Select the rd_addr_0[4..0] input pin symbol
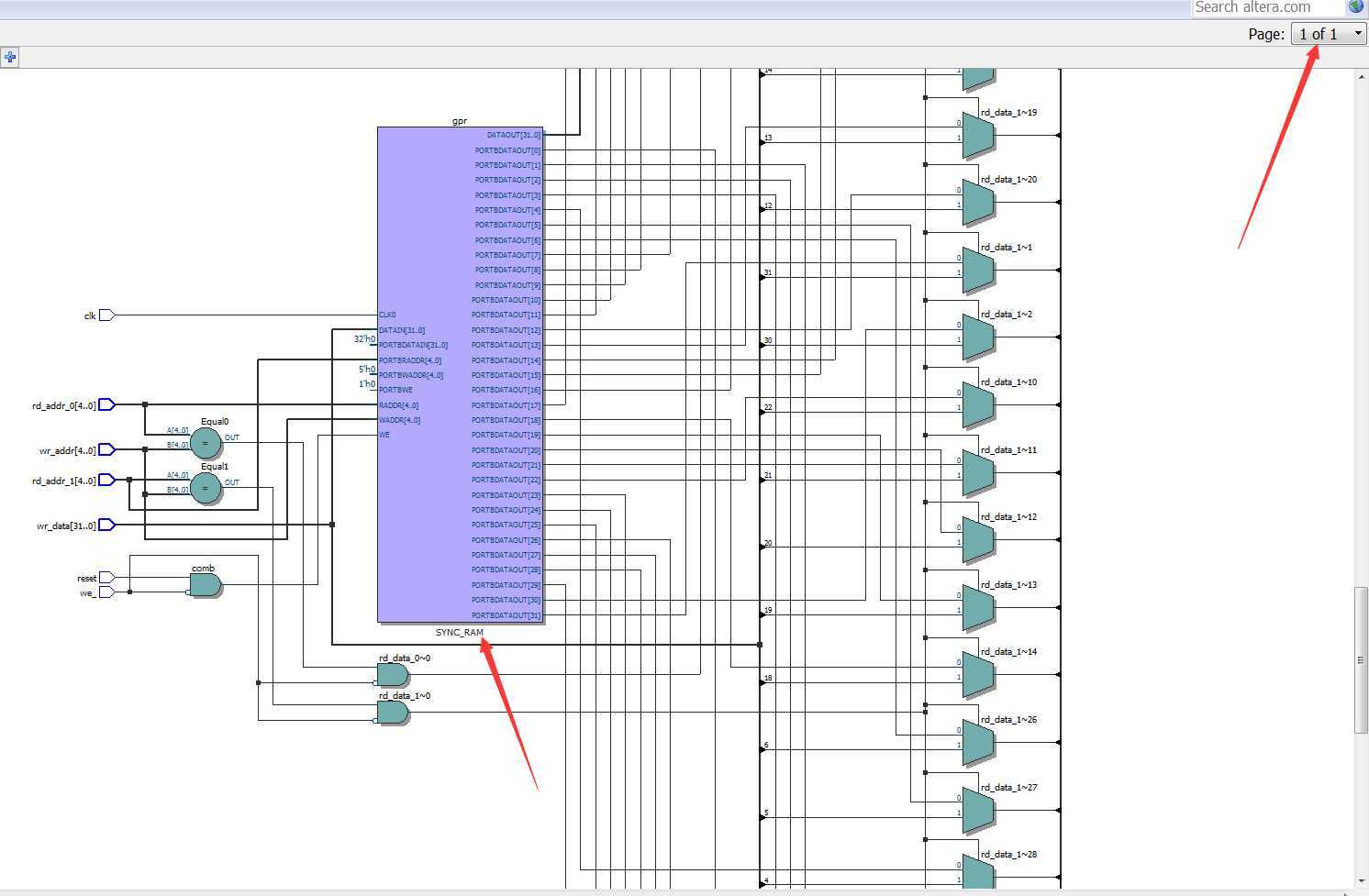 click(106, 404)
